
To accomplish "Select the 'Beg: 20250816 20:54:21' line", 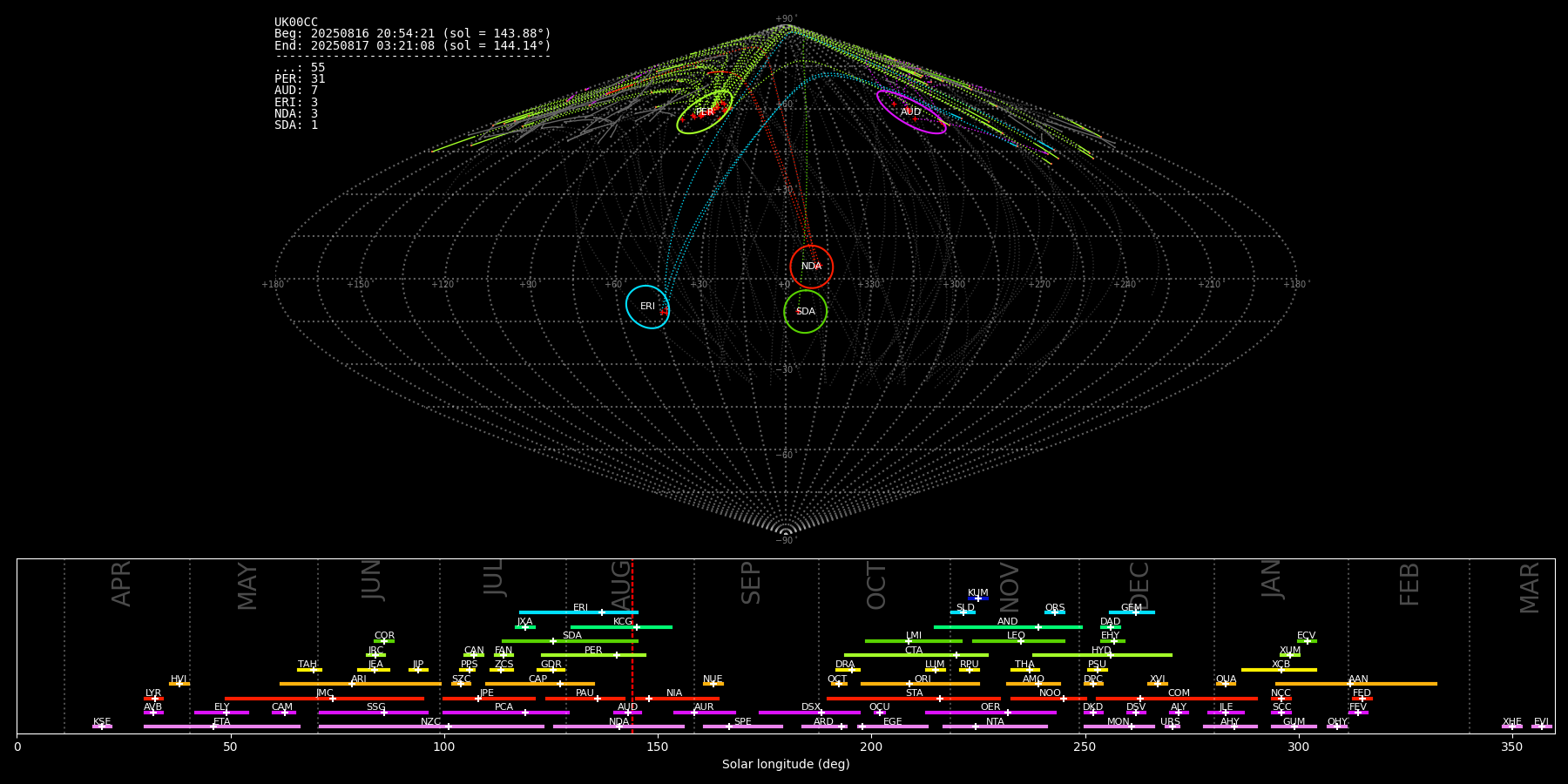I will [x=413, y=34].
